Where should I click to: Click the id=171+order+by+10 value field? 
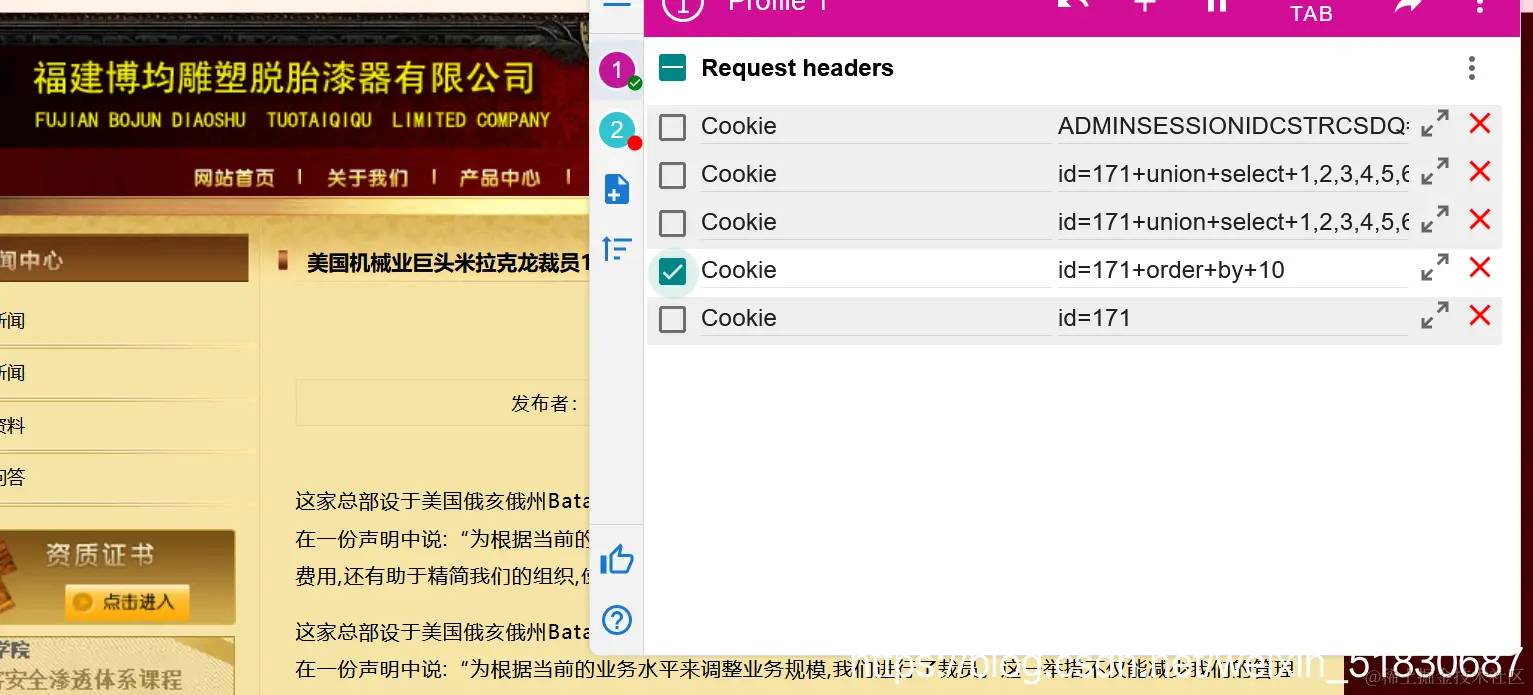[x=1233, y=270]
